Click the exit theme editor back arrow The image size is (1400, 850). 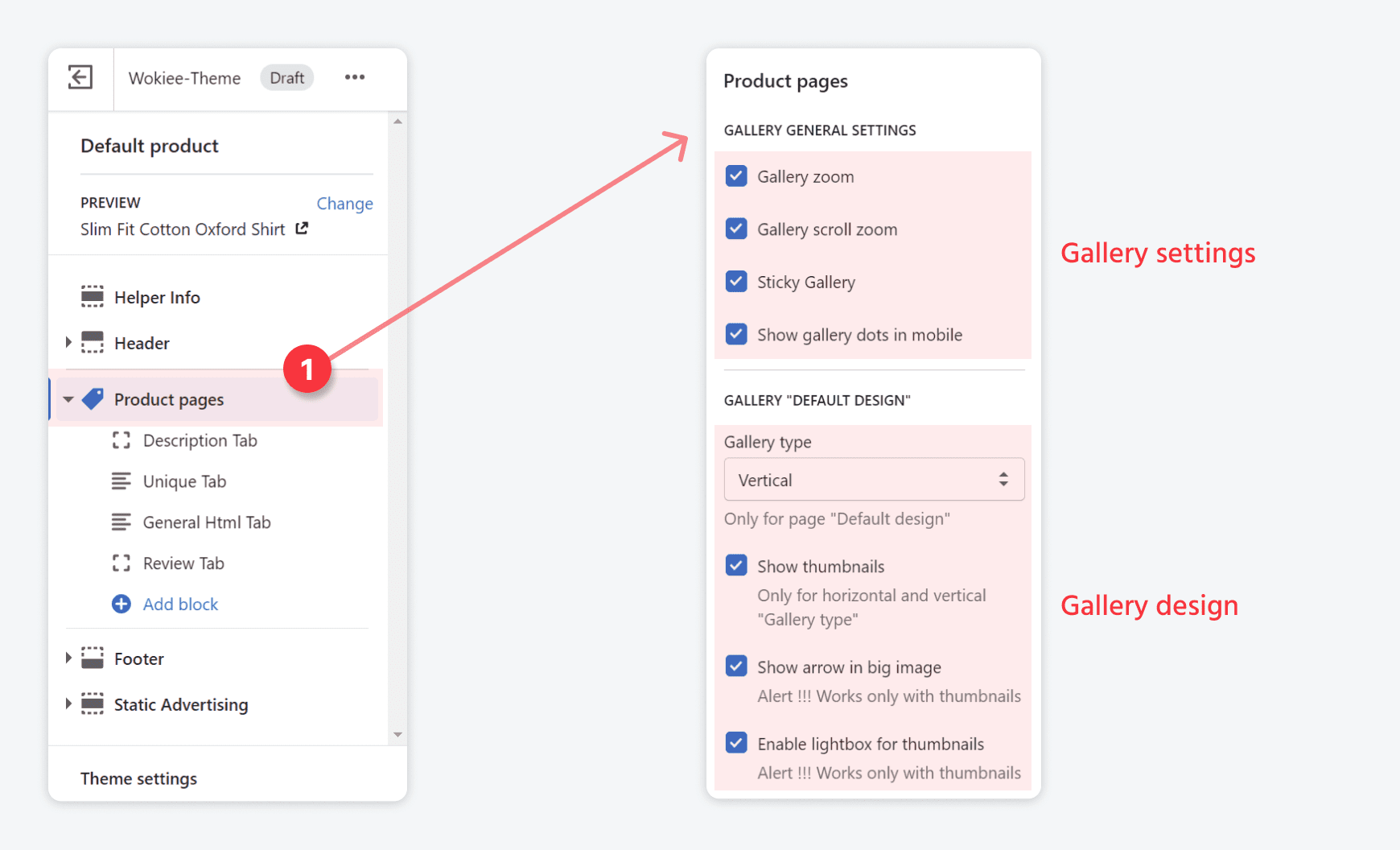tap(80, 77)
